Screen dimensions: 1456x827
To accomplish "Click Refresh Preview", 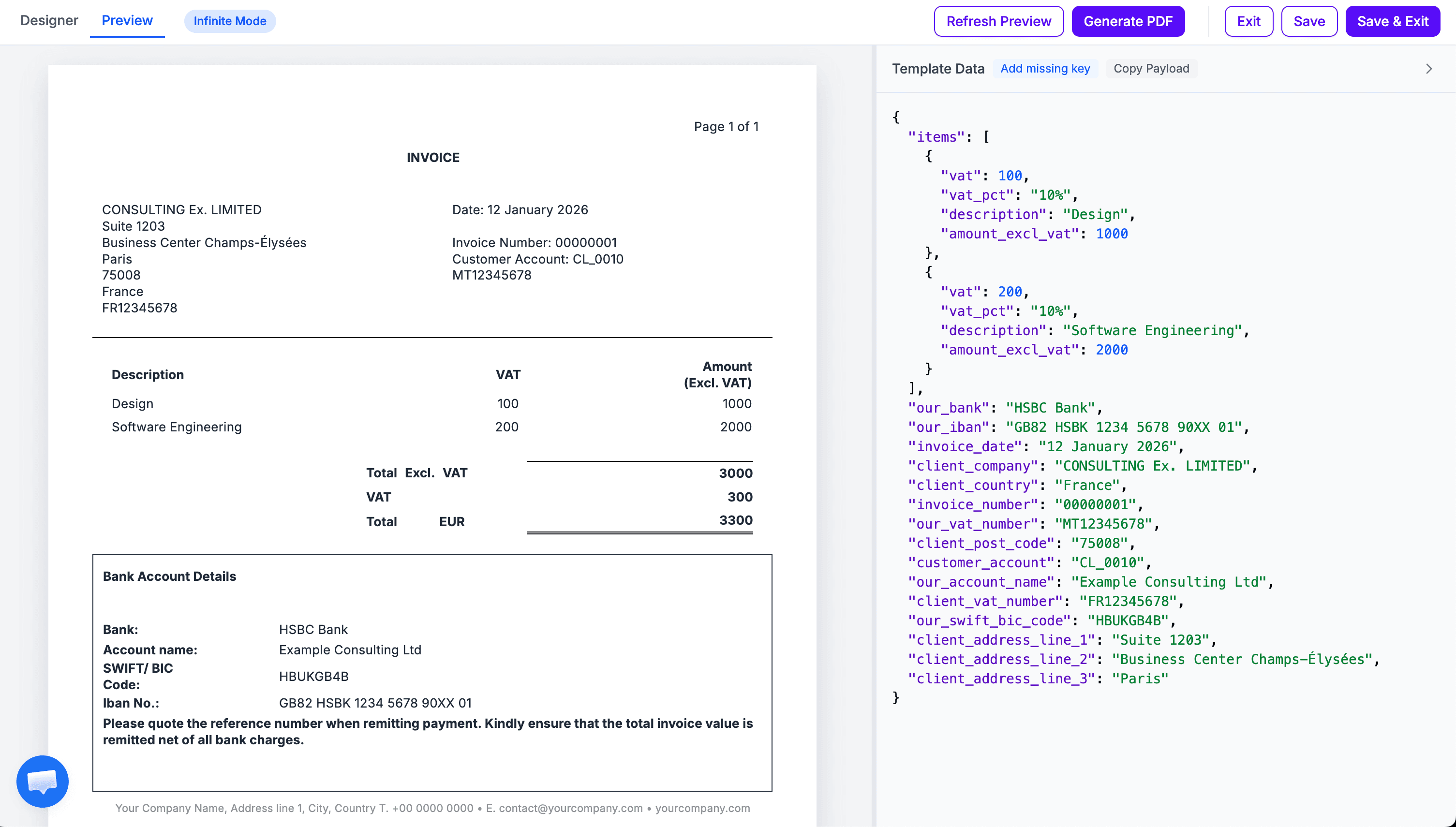I will click(x=999, y=21).
